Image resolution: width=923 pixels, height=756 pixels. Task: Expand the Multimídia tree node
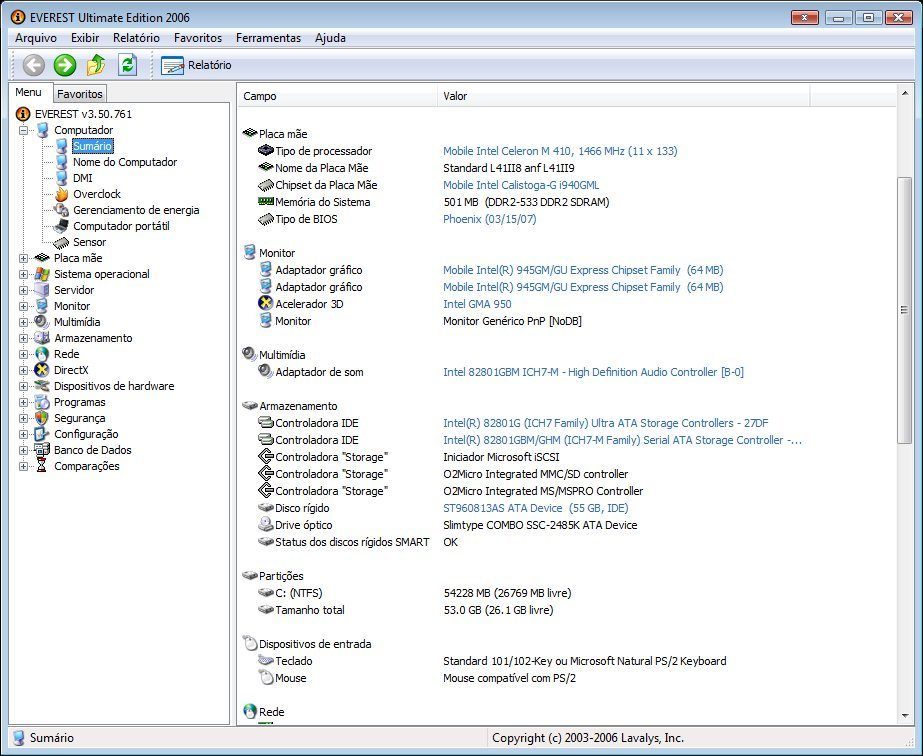(24, 322)
